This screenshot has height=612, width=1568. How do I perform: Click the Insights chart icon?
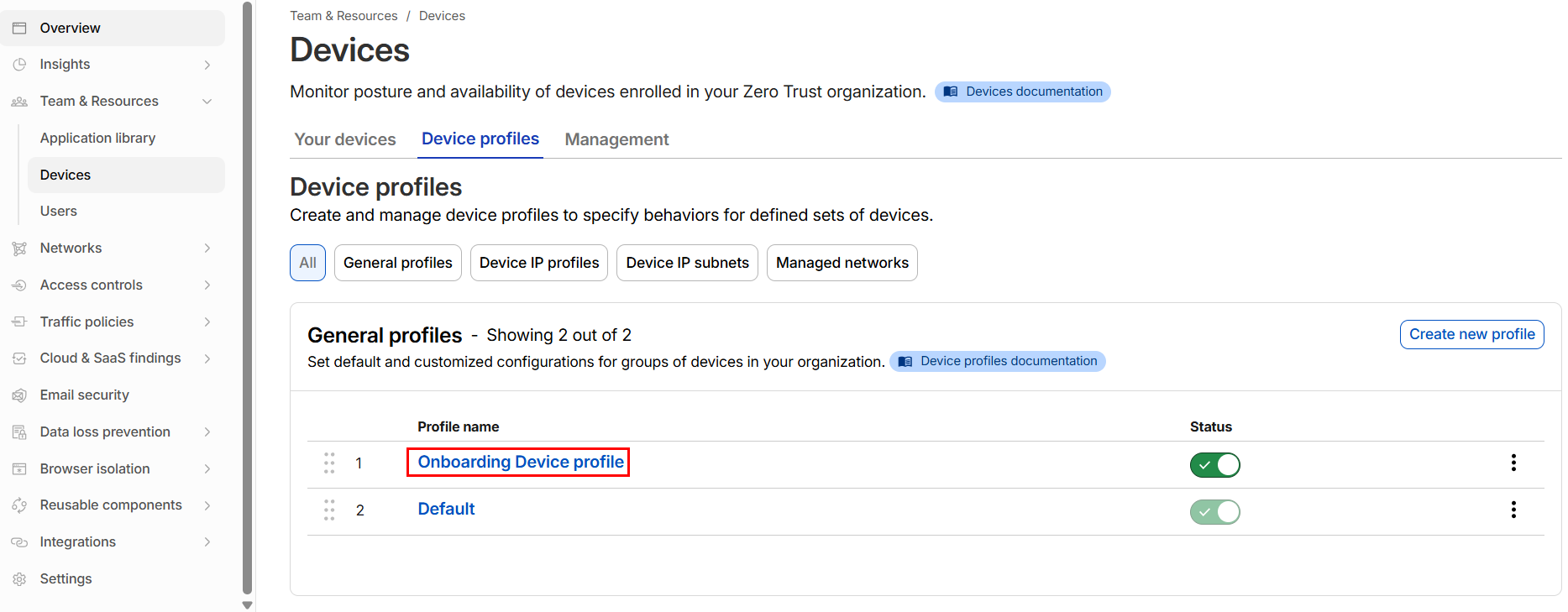click(x=19, y=65)
